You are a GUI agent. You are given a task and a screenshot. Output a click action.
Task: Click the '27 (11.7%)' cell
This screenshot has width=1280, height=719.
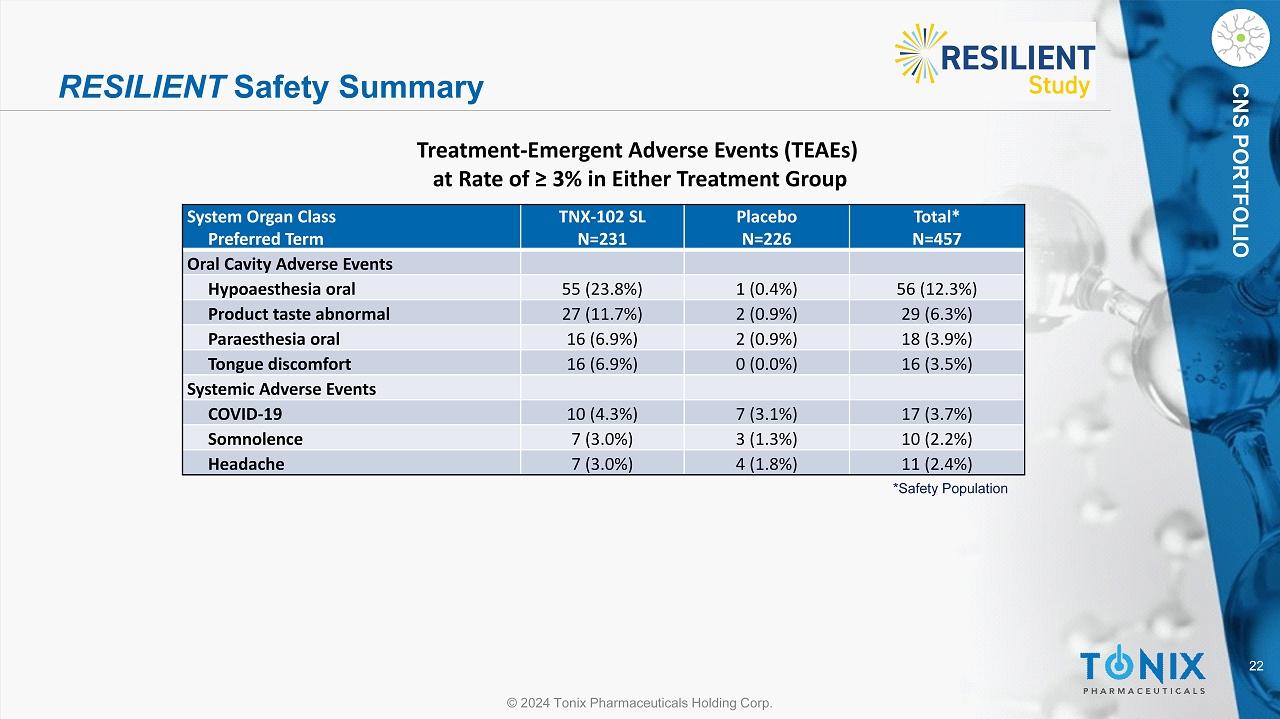coord(603,314)
